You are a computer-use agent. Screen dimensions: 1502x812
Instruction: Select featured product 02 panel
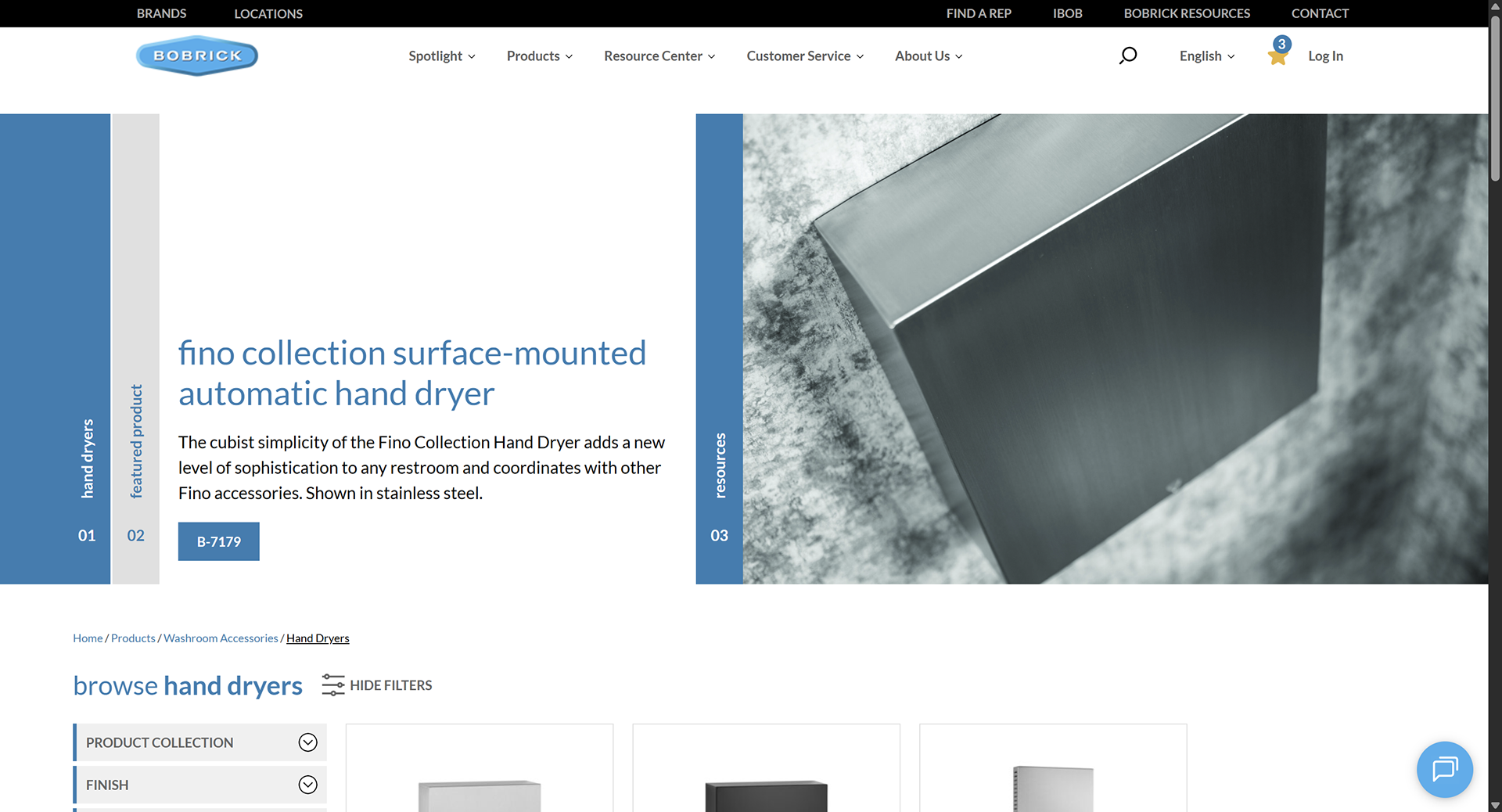pyautogui.click(x=136, y=349)
